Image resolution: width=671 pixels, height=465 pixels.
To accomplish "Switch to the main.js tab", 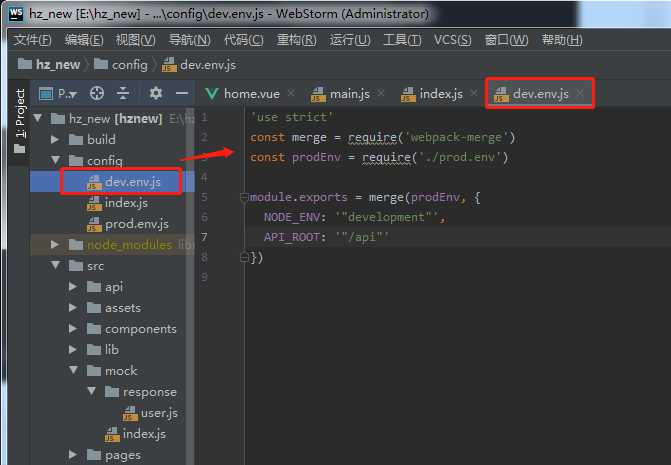I will tap(340, 94).
